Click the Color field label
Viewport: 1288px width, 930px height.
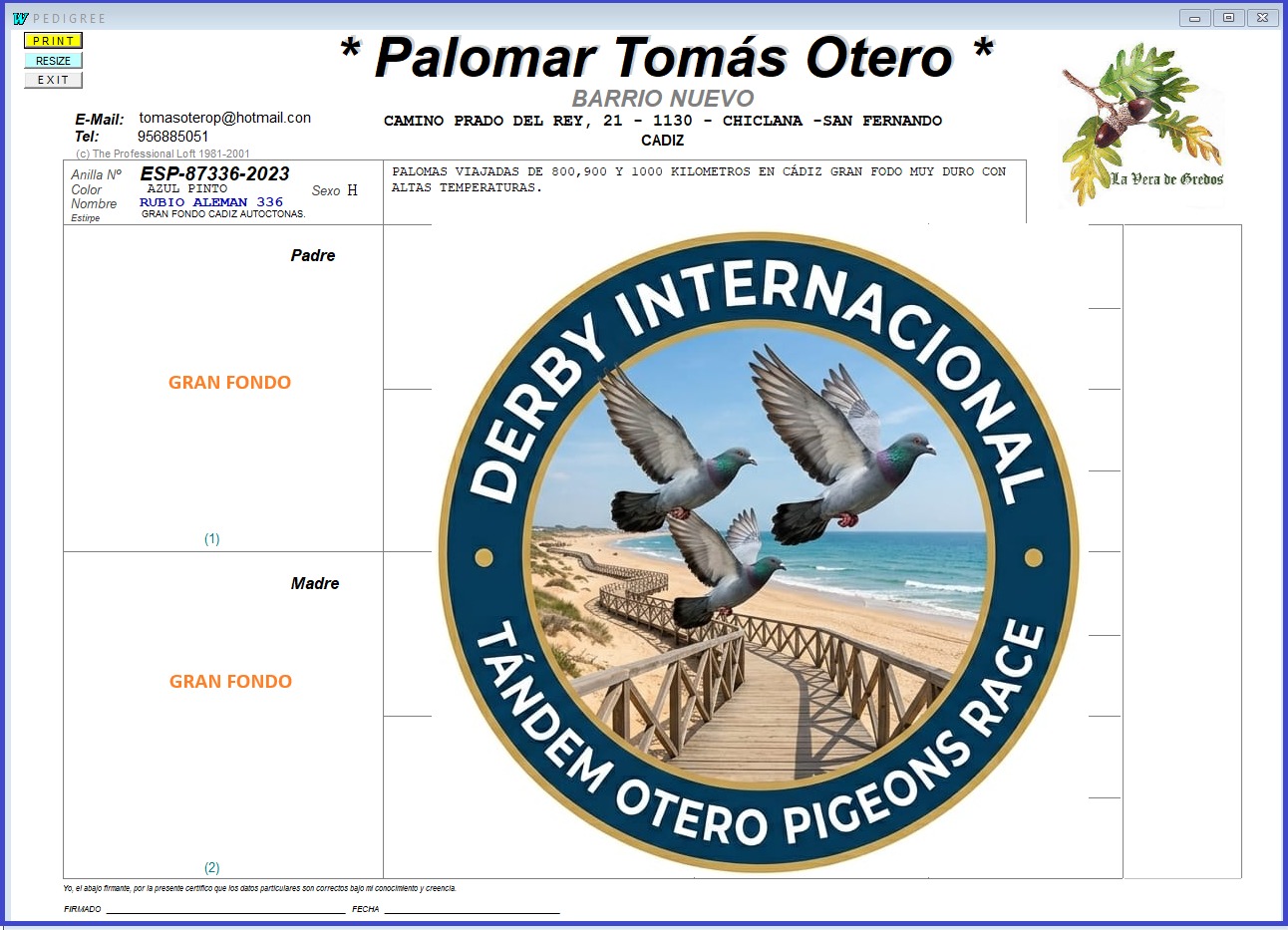[x=86, y=189]
